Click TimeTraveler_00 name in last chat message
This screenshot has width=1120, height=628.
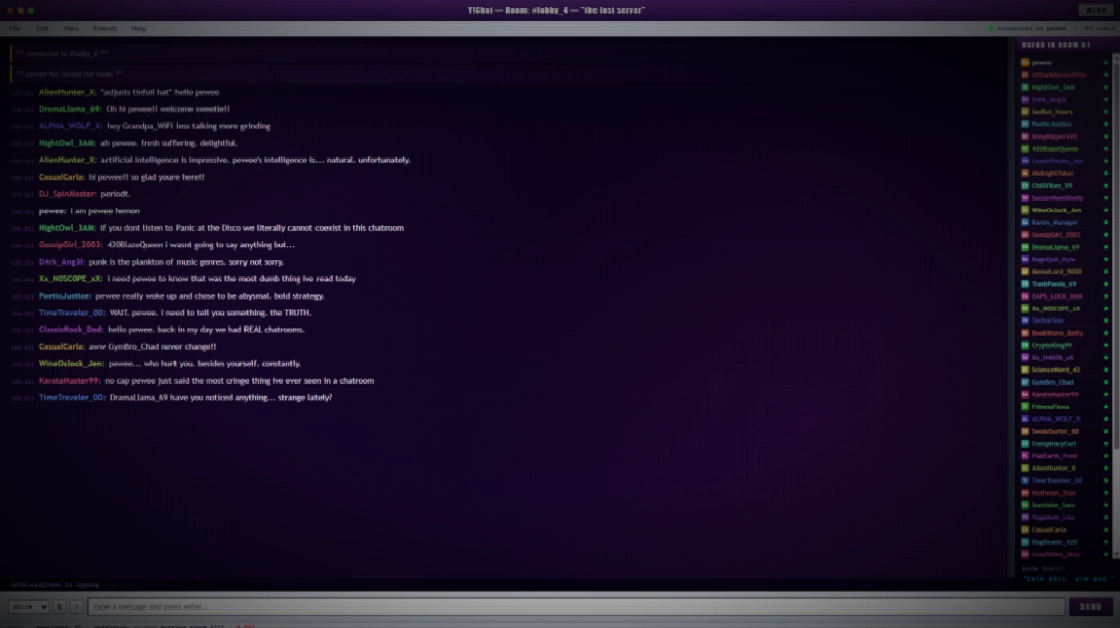click(x=71, y=397)
